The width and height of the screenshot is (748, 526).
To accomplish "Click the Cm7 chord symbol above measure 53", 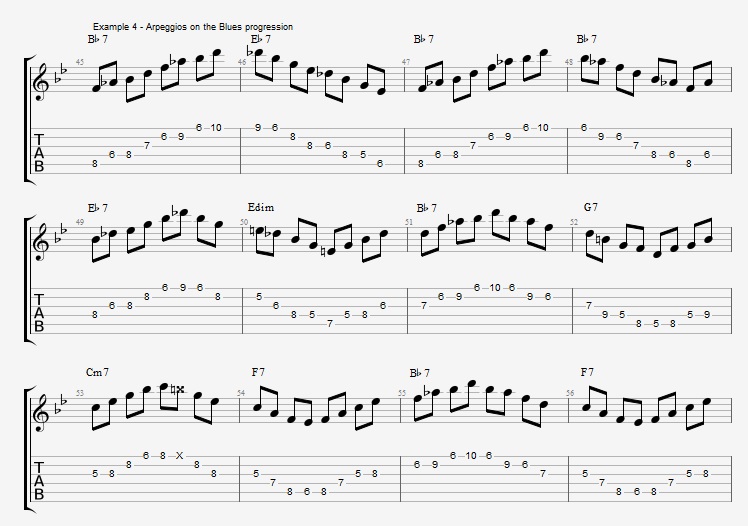I will 97,372.
